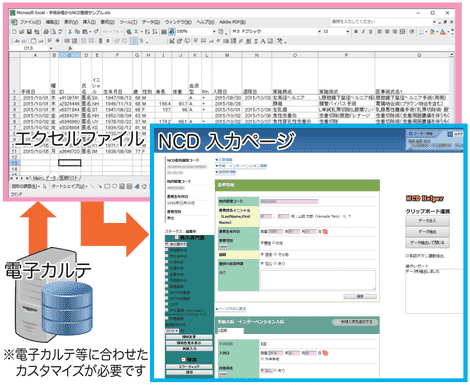Click the データ抽出 button in NCD Helper
The width and height of the screenshot is (470, 385).
point(427,232)
